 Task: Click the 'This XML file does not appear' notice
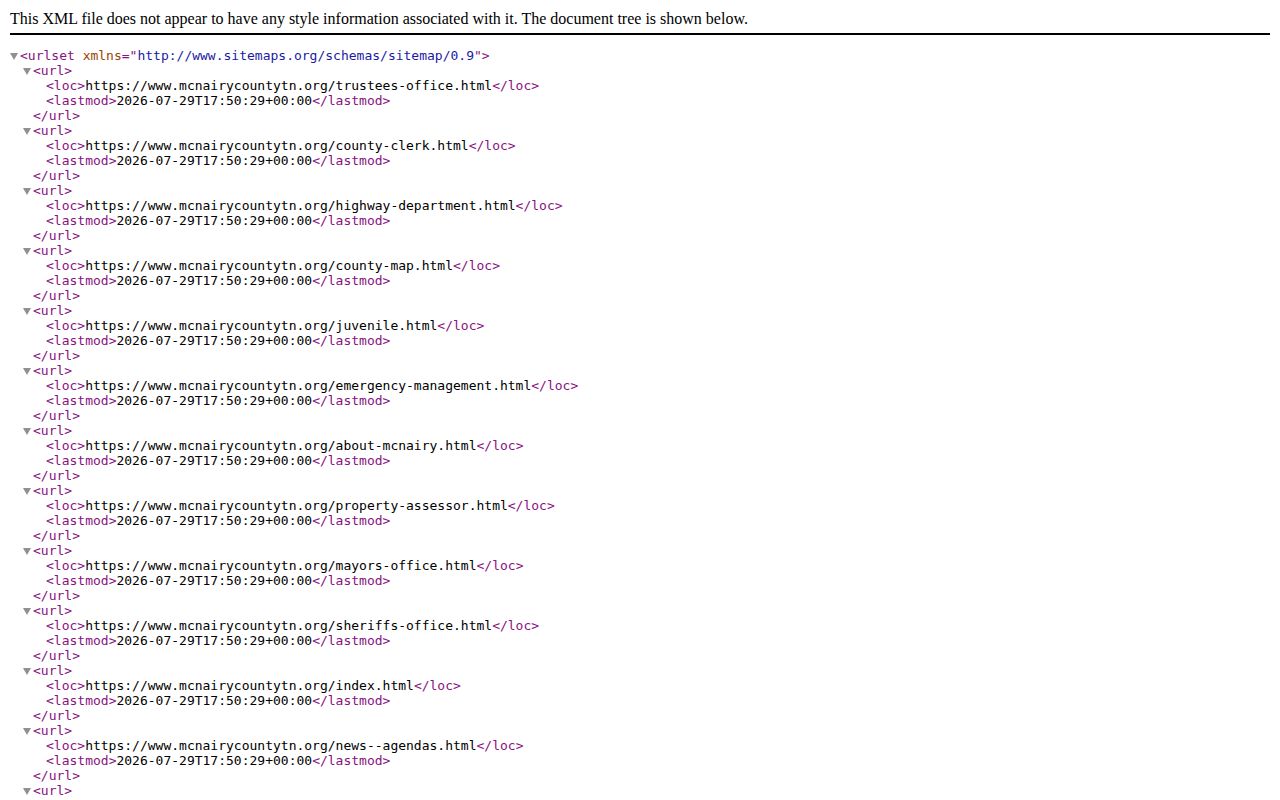(379, 19)
